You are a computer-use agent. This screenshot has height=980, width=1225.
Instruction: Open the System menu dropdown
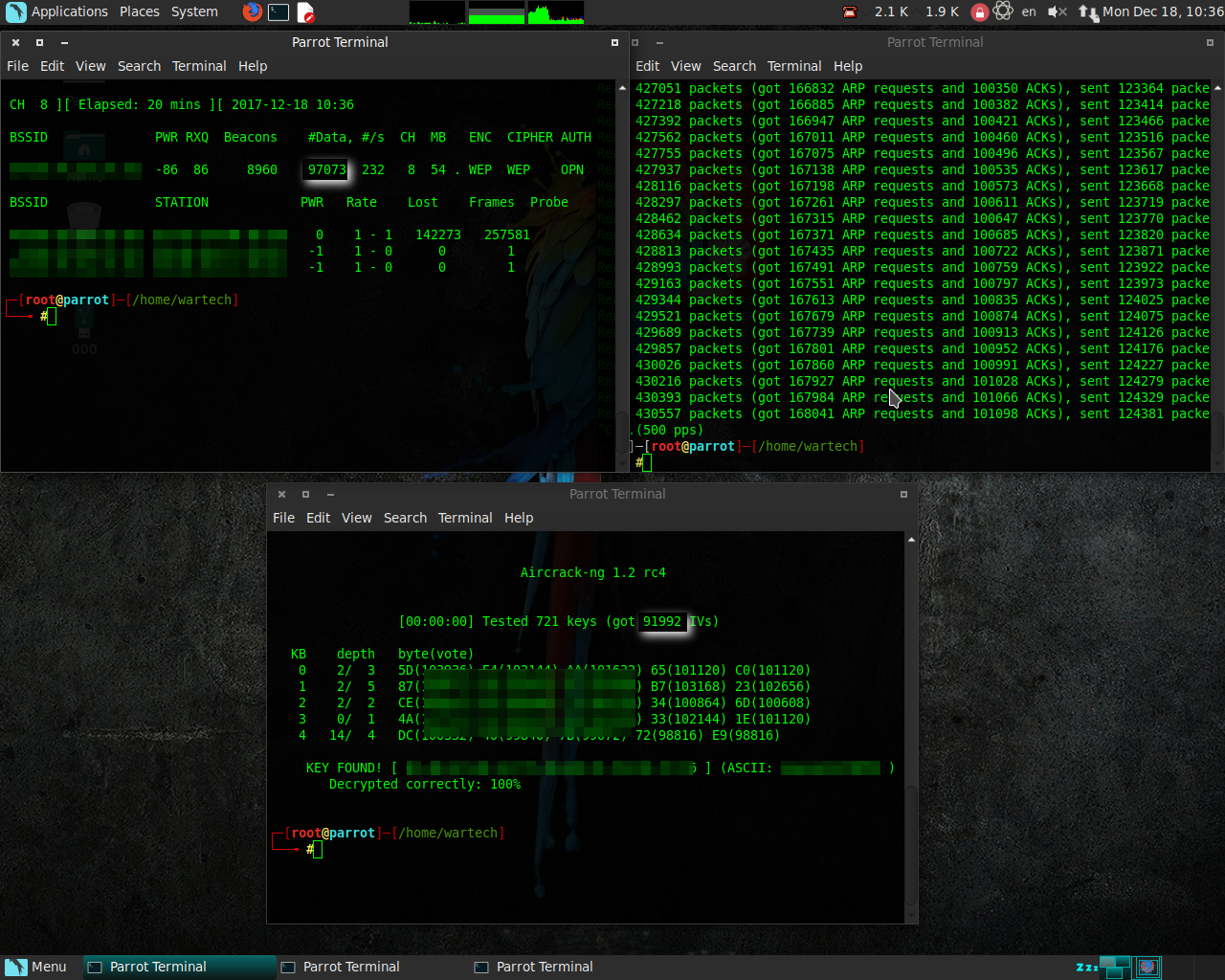[x=194, y=12]
